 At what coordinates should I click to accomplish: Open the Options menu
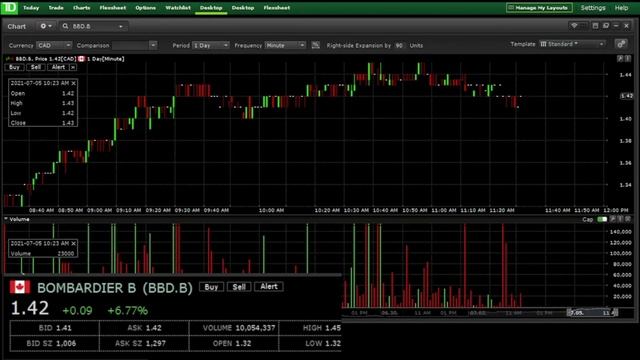(x=145, y=8)
